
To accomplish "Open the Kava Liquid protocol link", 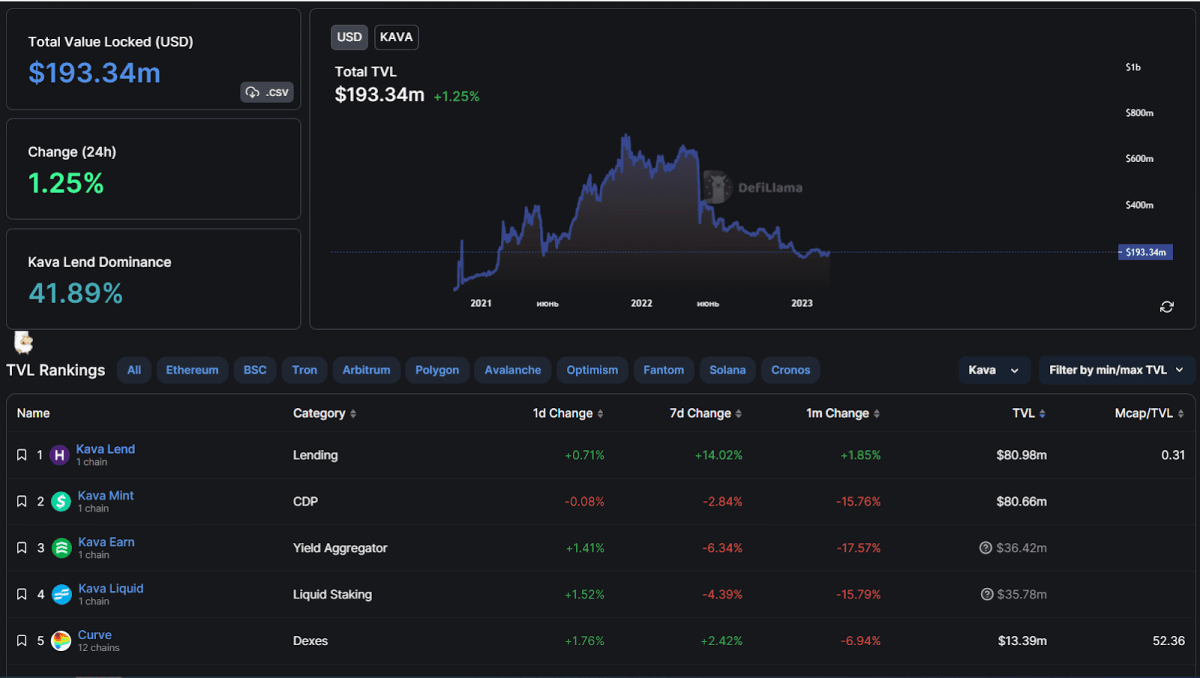I will (x=111, y=588).
